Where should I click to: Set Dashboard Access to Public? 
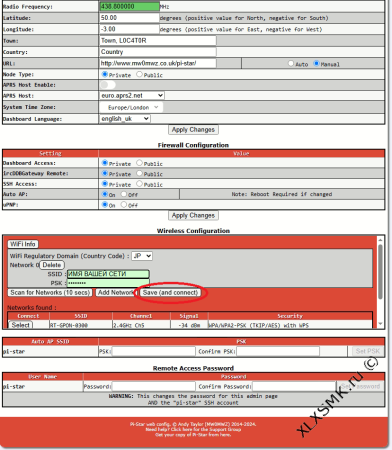[139, 163]
